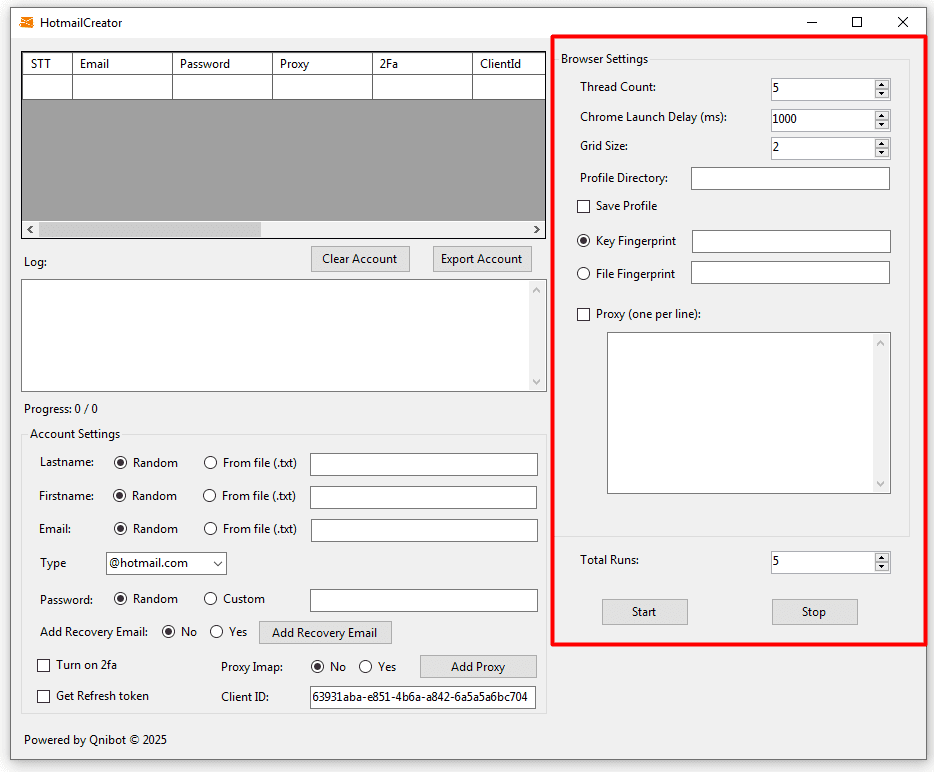
Task: Focus the Key Fingerprint text field
Action: (x=791, y=241)
